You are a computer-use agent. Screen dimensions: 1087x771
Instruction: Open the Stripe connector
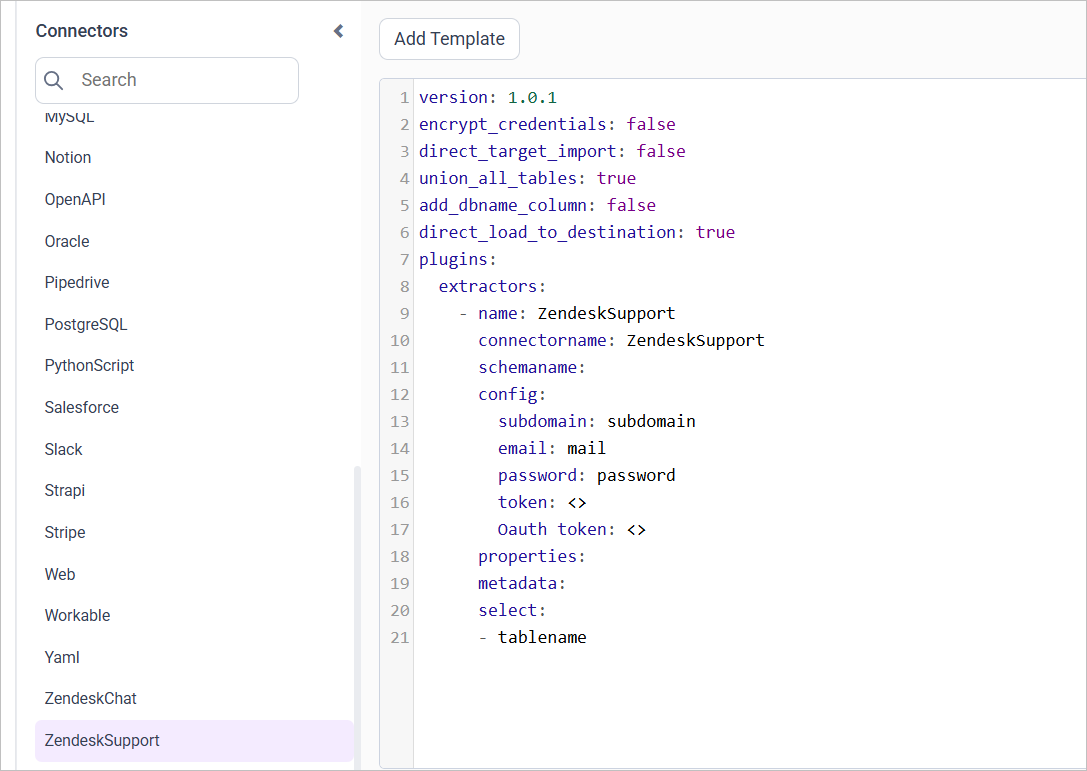65,532
